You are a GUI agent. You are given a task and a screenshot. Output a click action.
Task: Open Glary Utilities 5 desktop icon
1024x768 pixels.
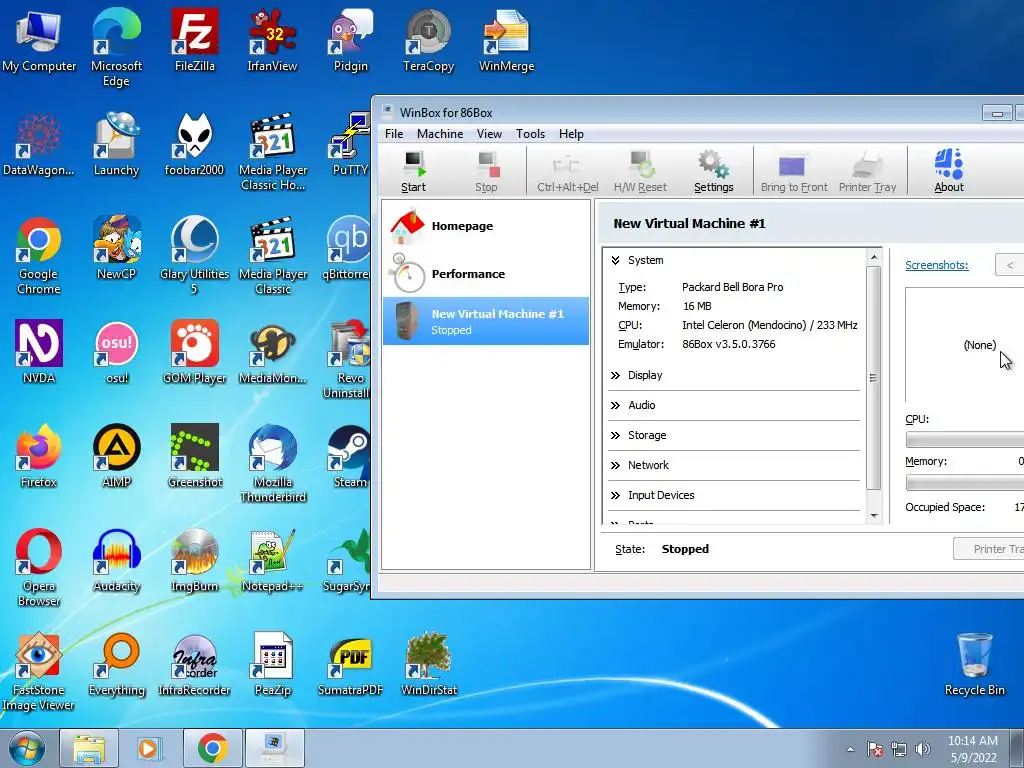pyautogui.click(x=195, y=255)
